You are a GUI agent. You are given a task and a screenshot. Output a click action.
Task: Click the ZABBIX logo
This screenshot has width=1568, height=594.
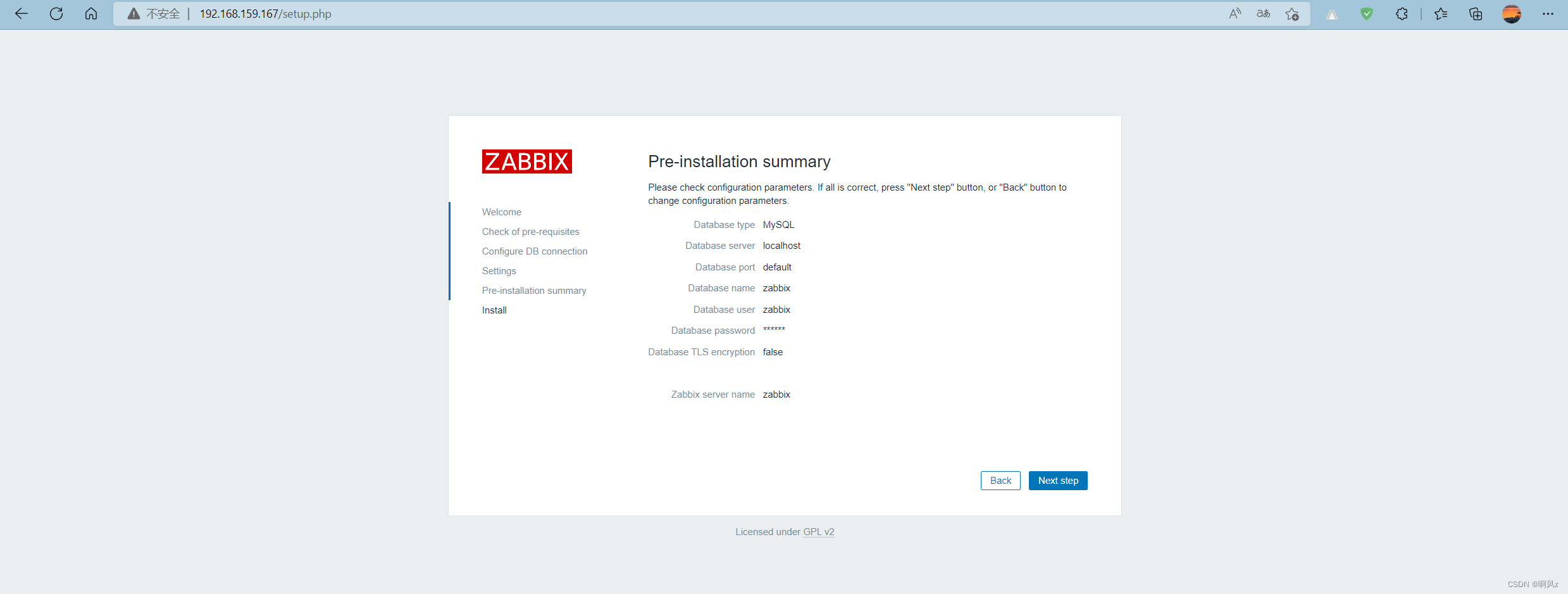[526, 161]
